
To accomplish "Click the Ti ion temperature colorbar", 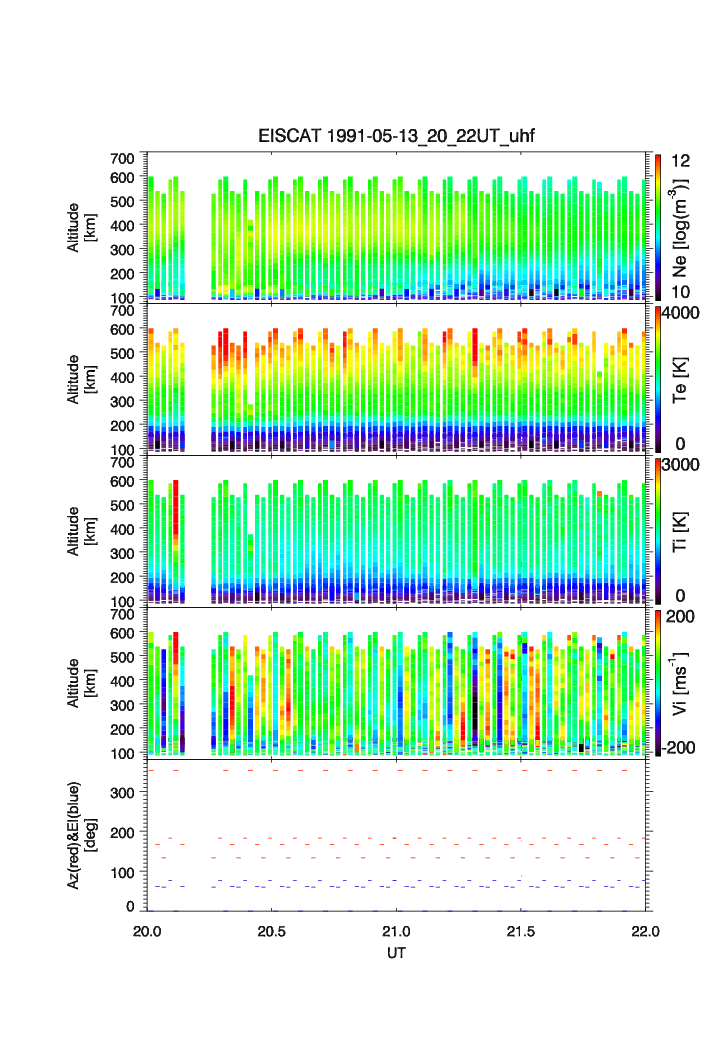I will click(658, 530).
